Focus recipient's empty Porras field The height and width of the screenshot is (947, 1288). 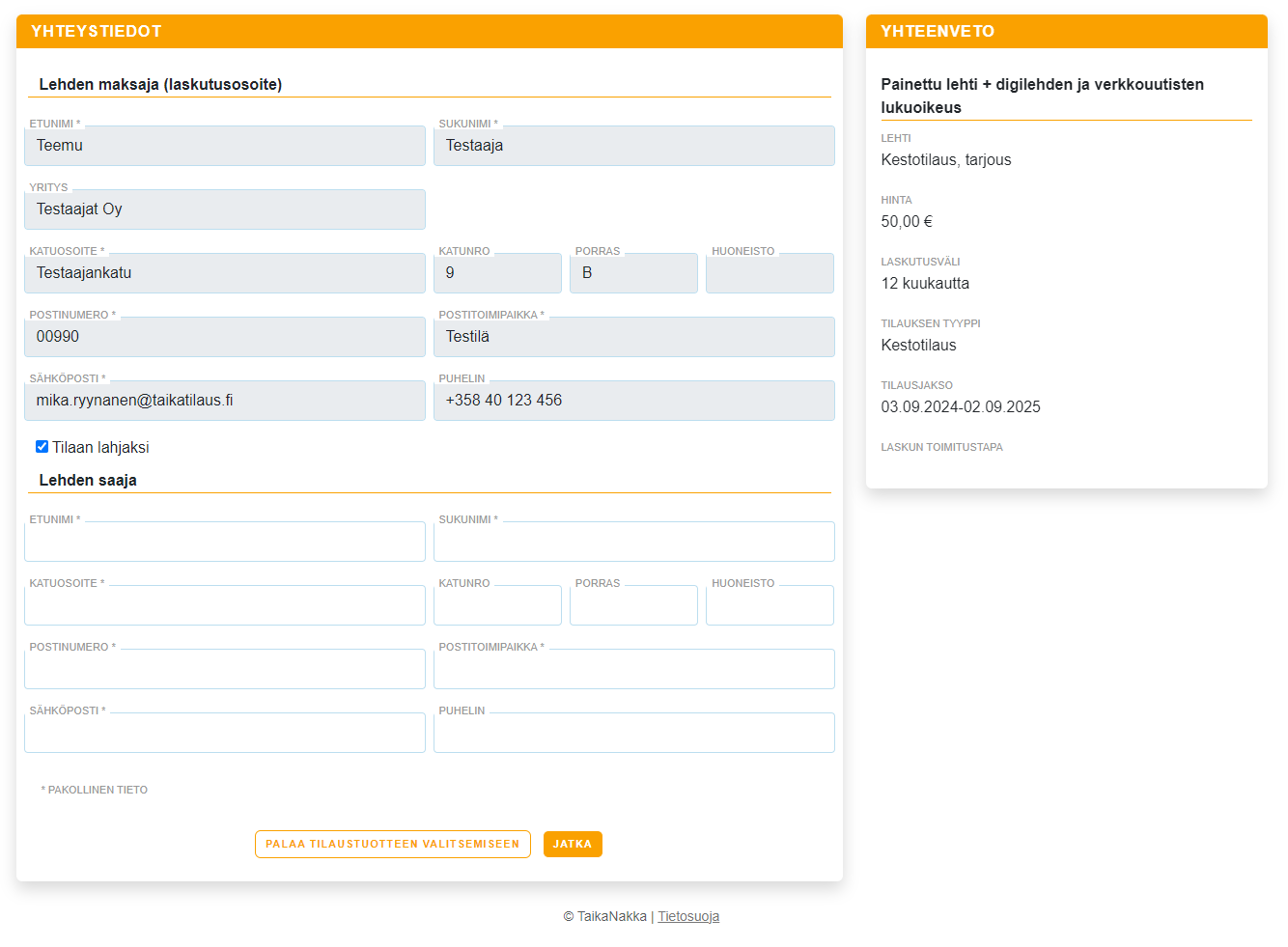pyautogui.click(x=633, y=605)
